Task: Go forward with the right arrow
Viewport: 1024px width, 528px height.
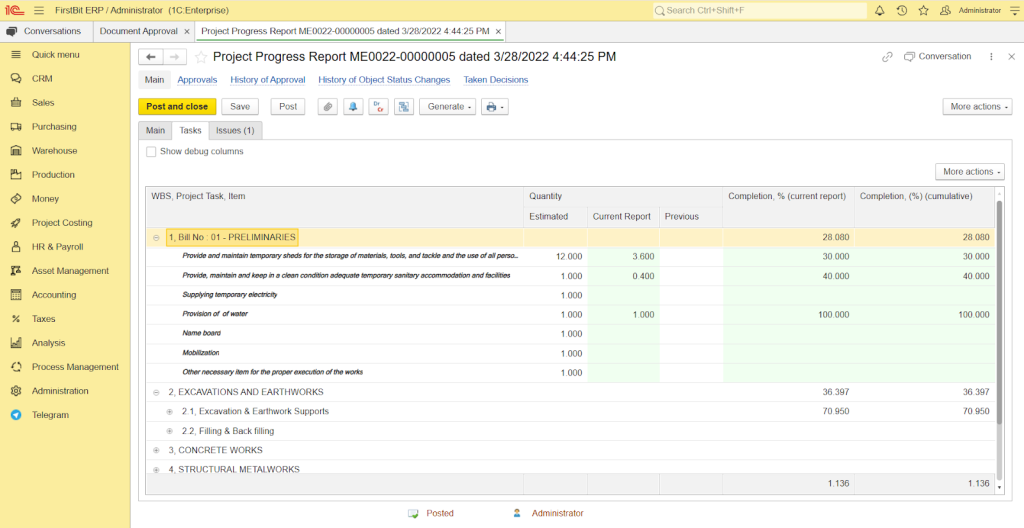Action: pos(174,57)
